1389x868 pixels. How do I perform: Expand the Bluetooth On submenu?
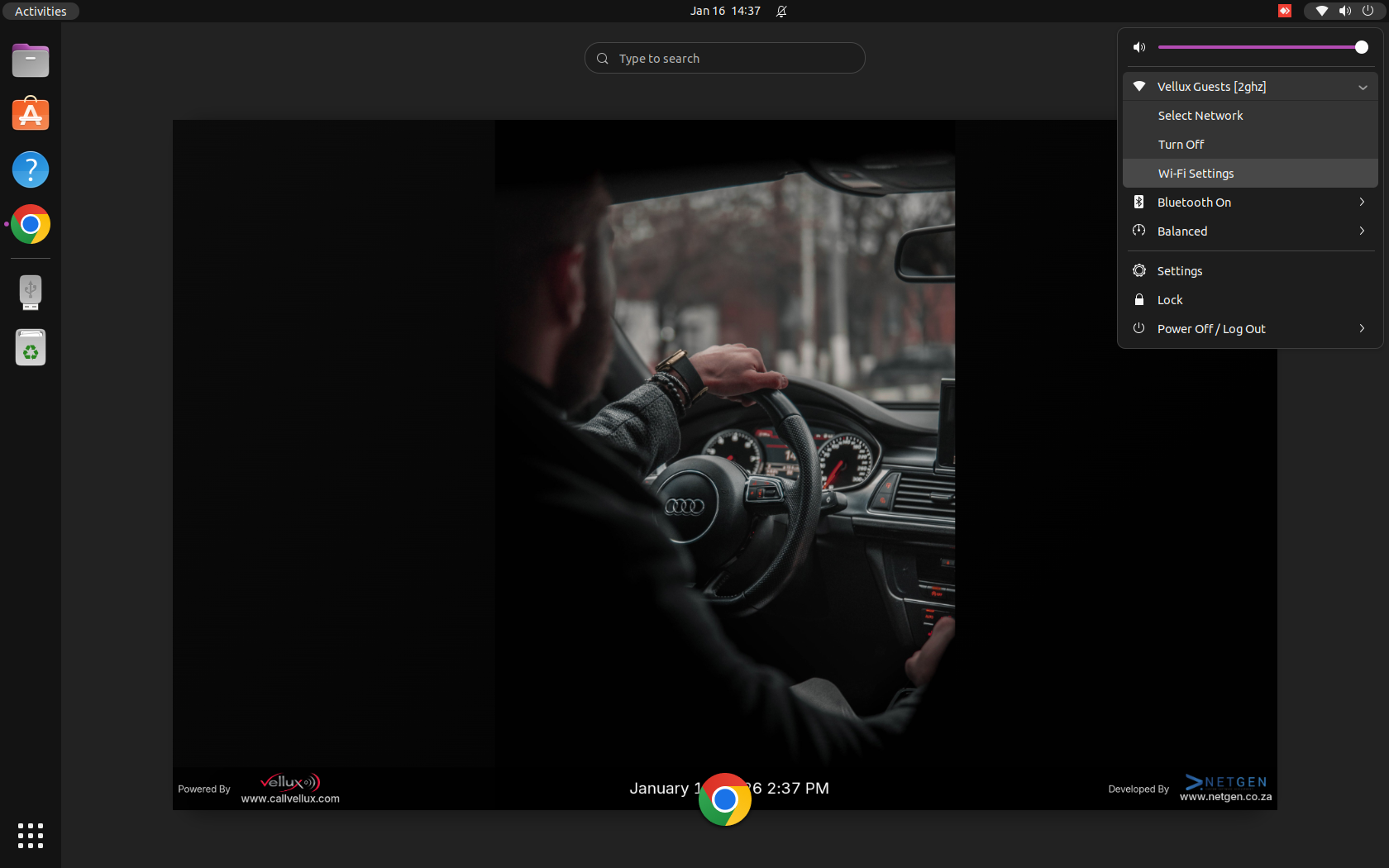click(x=1362, y=203)
